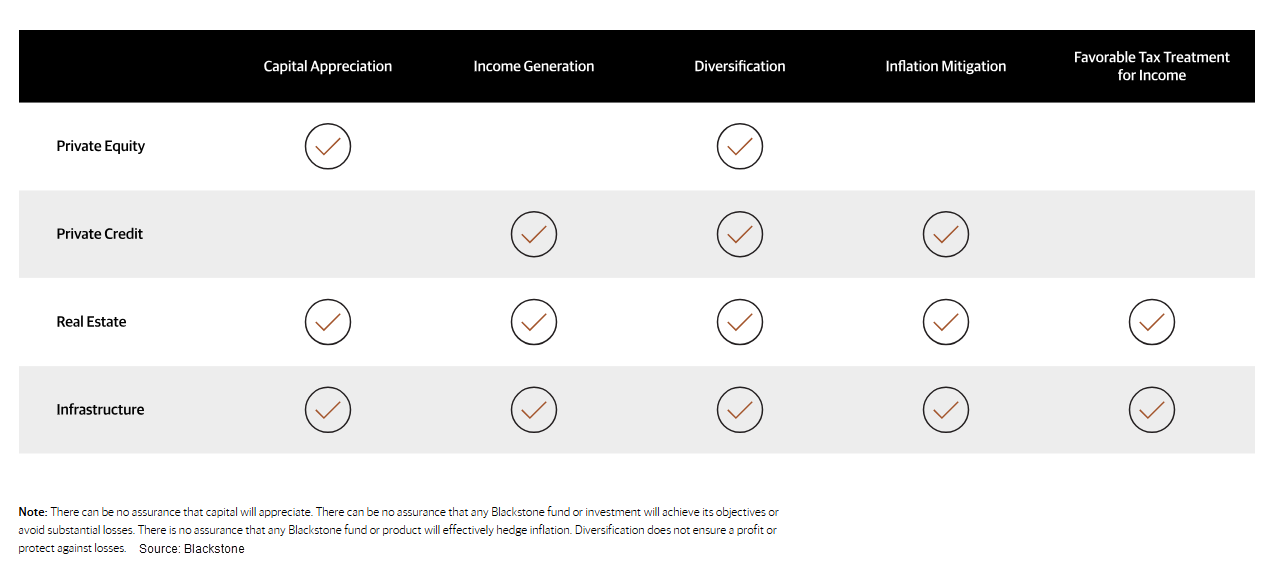Click Private Credit Income Generation checkmark

pos(534,234)
